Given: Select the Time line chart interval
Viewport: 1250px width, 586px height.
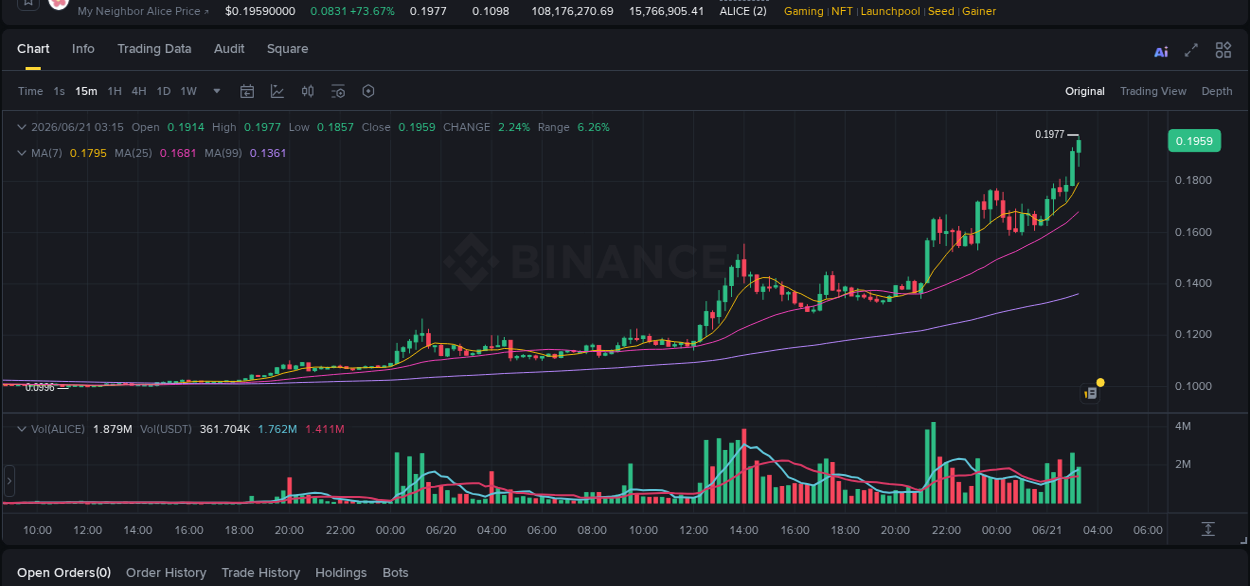Looking at the screenshot, I should click(x=30, y=91).
